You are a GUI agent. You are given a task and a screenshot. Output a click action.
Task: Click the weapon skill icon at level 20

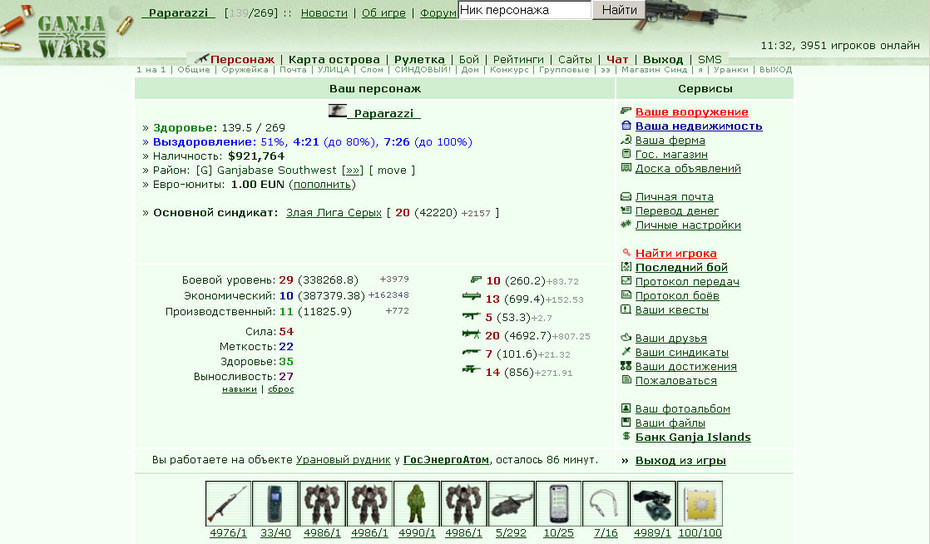click(x=472, y=335)
